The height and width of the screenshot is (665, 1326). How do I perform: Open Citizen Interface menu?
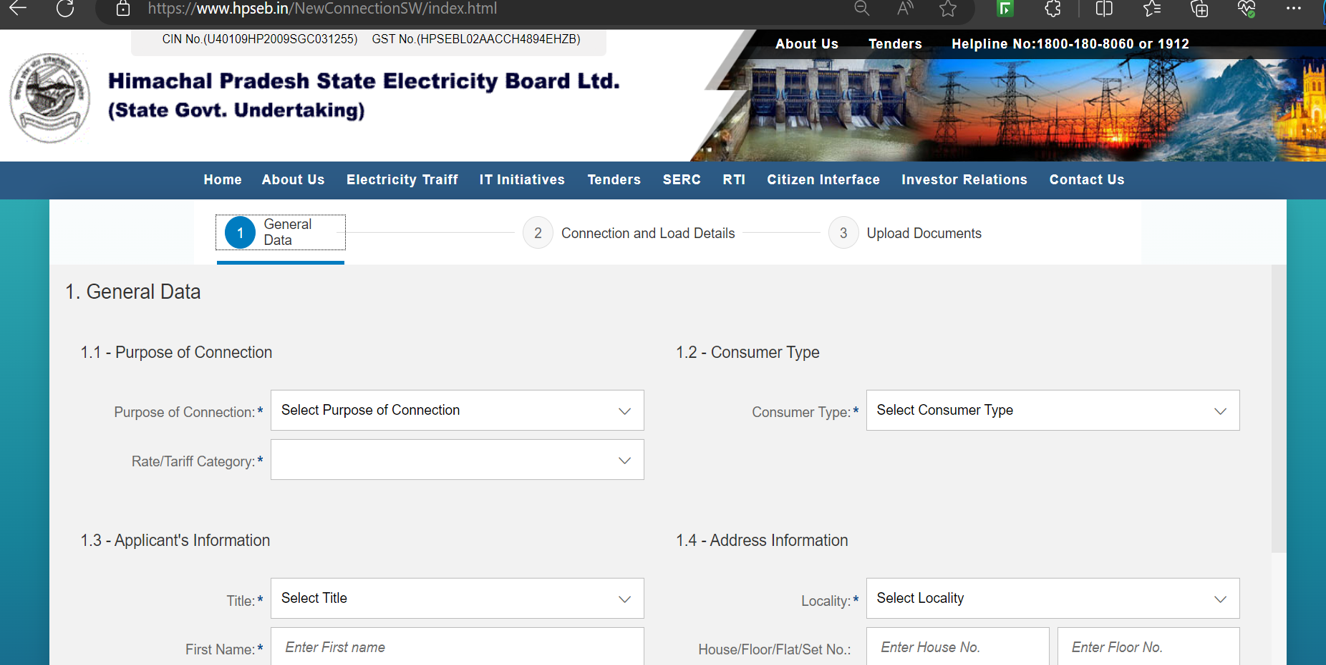823,180
